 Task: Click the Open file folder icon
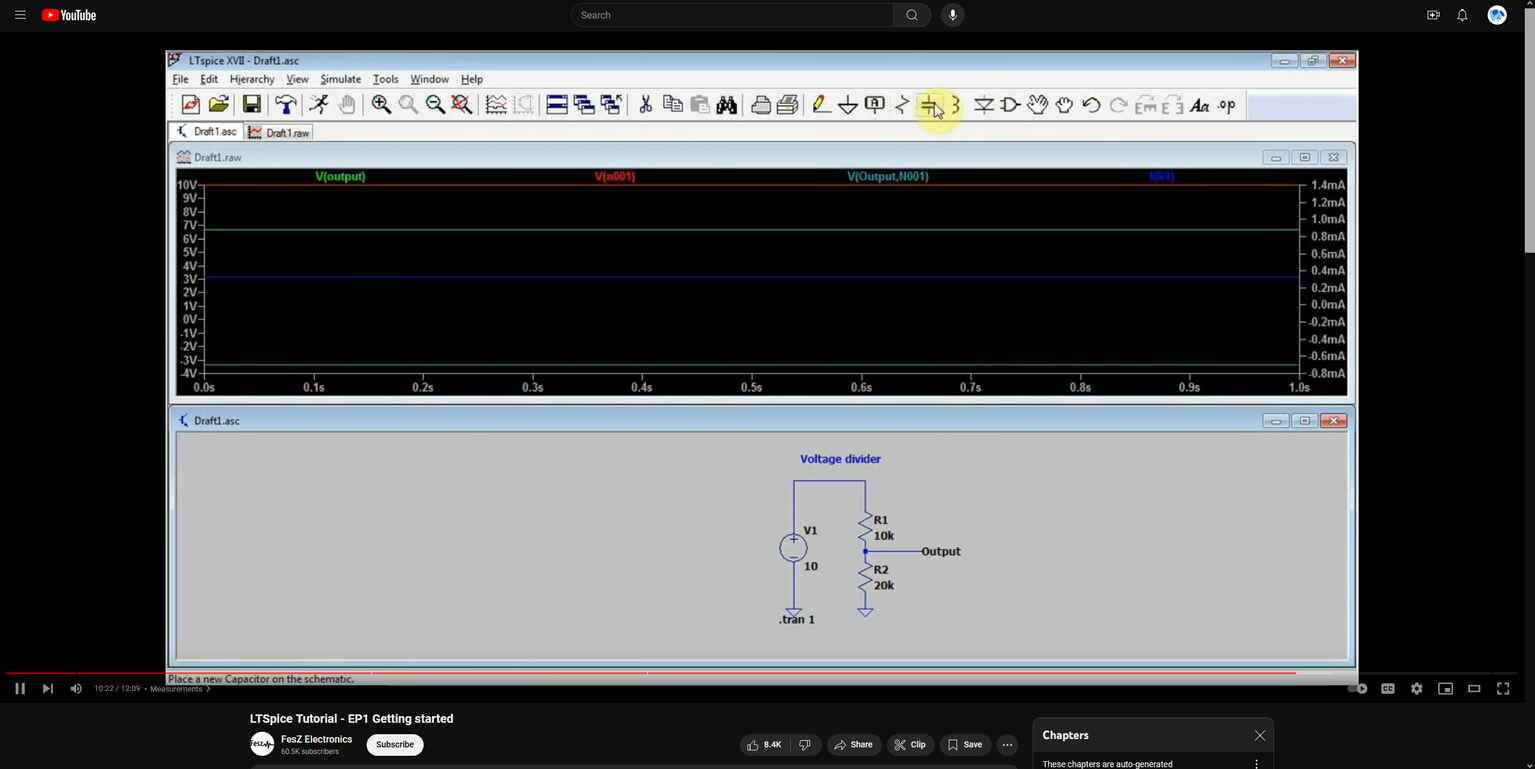point(219,105)
